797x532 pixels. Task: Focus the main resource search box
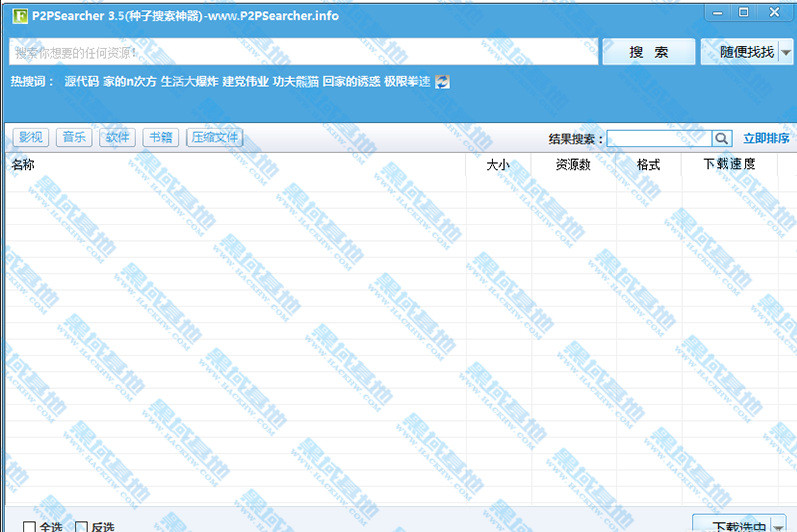click(303, 52)
